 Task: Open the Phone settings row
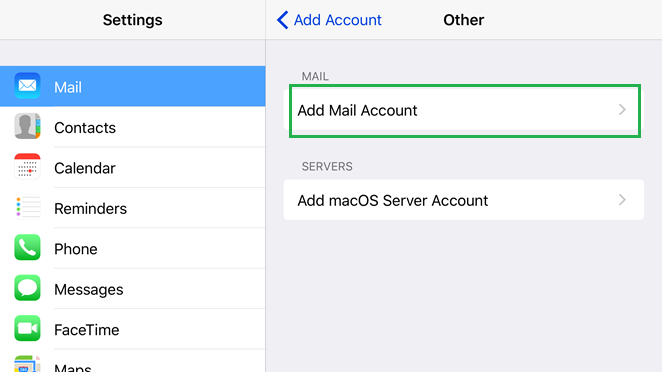133,248
